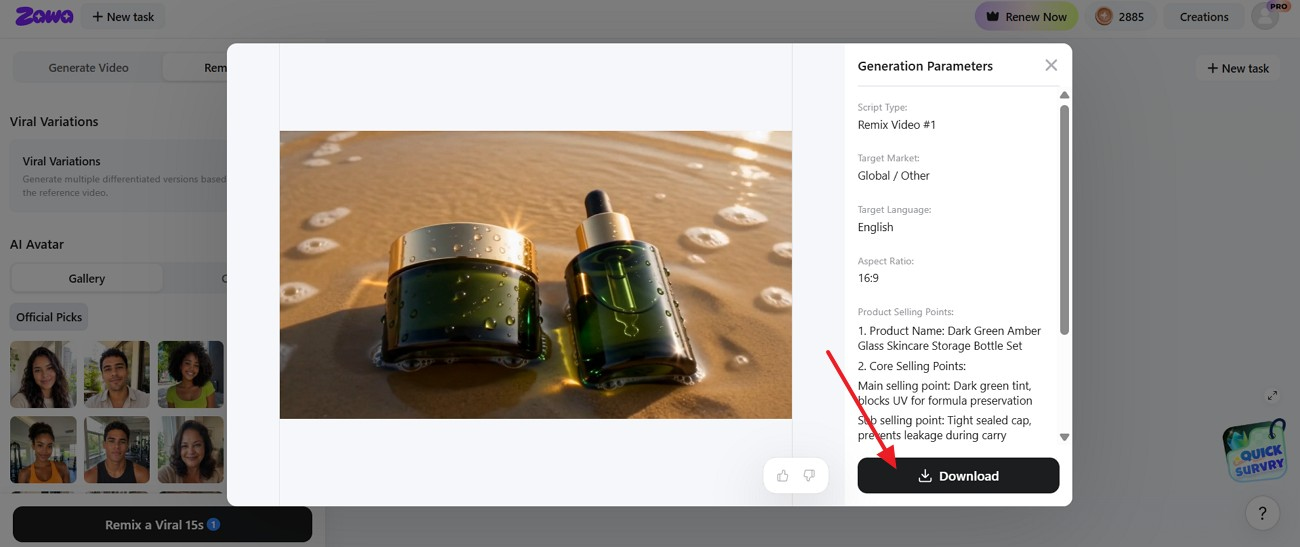Click the Product Name line
Screen dimensions: 1300x547
pos(949,338)
